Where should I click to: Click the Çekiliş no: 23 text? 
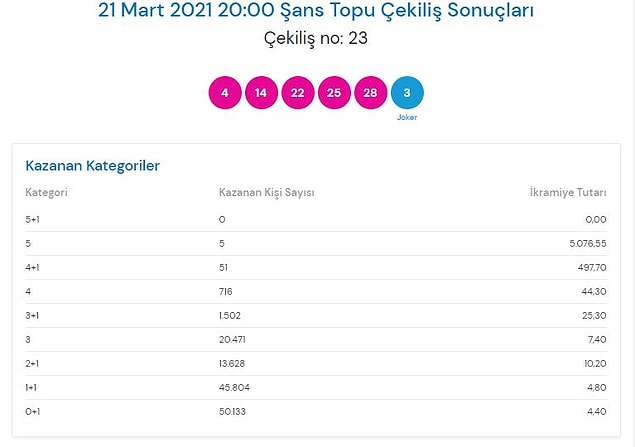[316, 38]
